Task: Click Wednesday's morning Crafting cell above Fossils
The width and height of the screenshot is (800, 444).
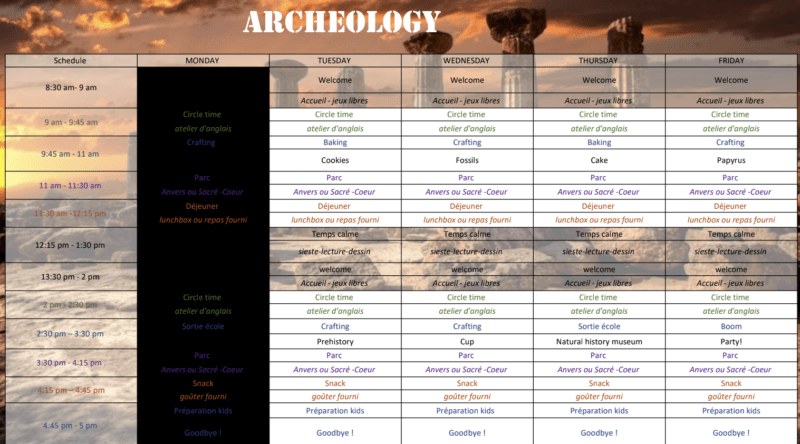Action: point(467,142)
